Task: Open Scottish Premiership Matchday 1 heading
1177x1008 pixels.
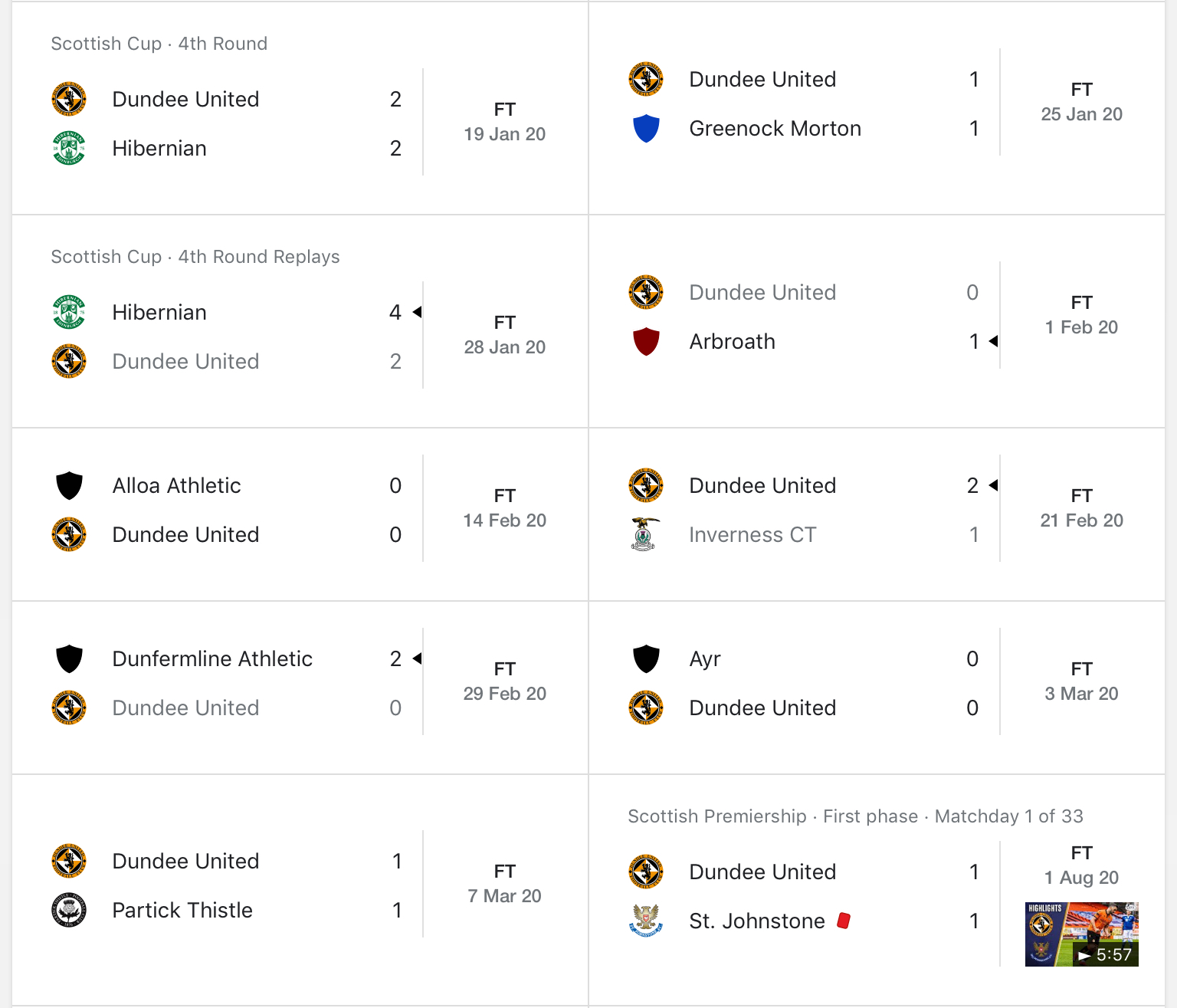Action: [x=855, y=816]
